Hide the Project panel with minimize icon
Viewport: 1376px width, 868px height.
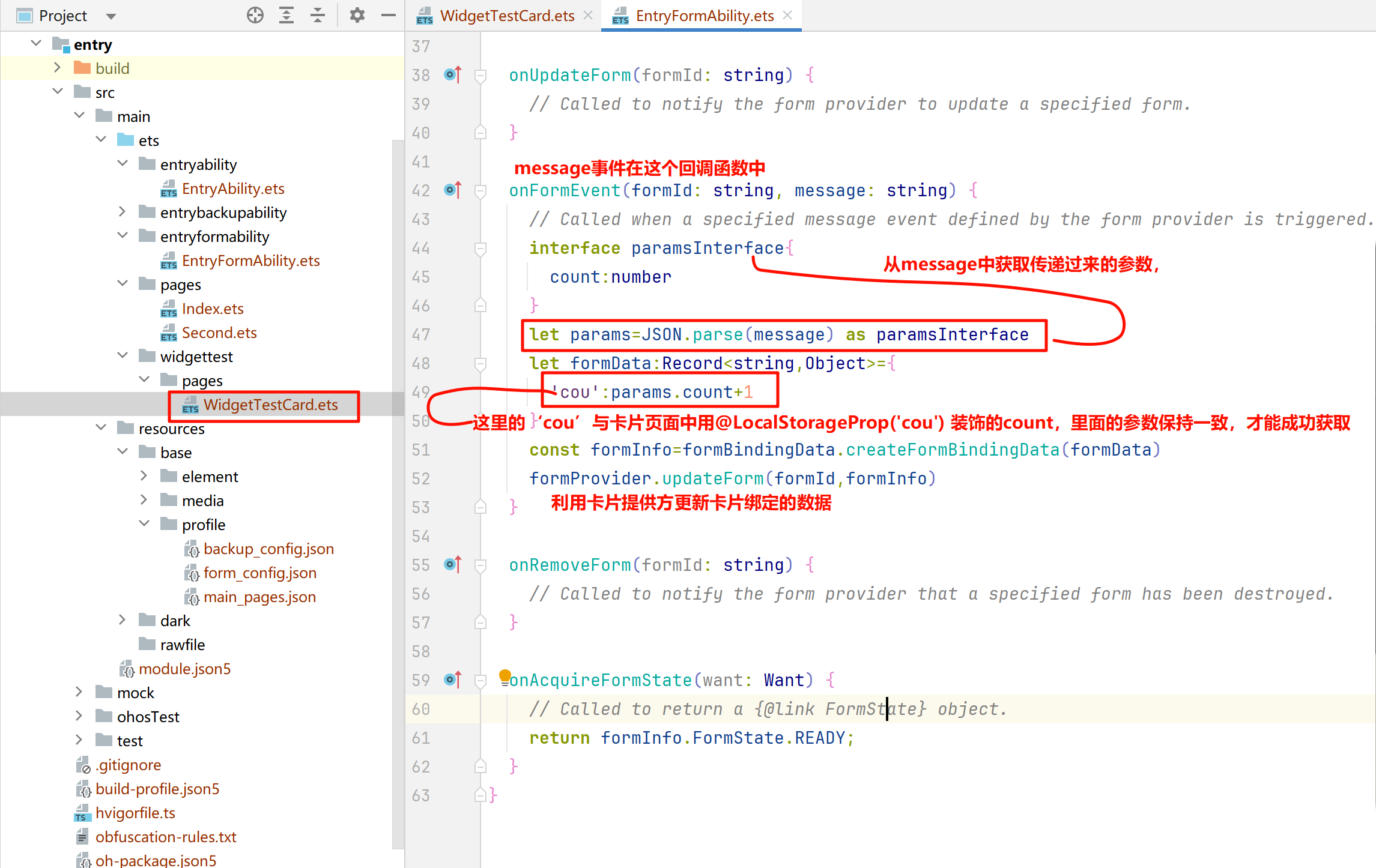tap(389, 16)
